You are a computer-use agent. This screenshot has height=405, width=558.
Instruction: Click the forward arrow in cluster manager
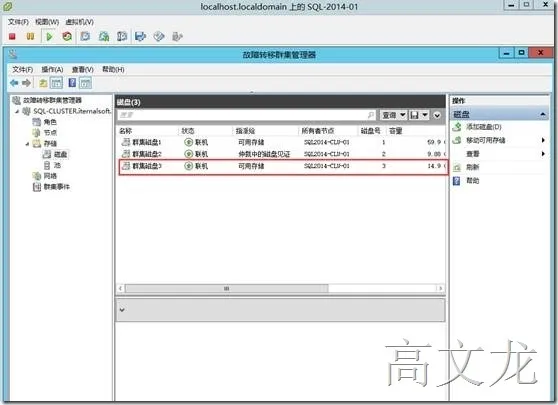point(26,83)
